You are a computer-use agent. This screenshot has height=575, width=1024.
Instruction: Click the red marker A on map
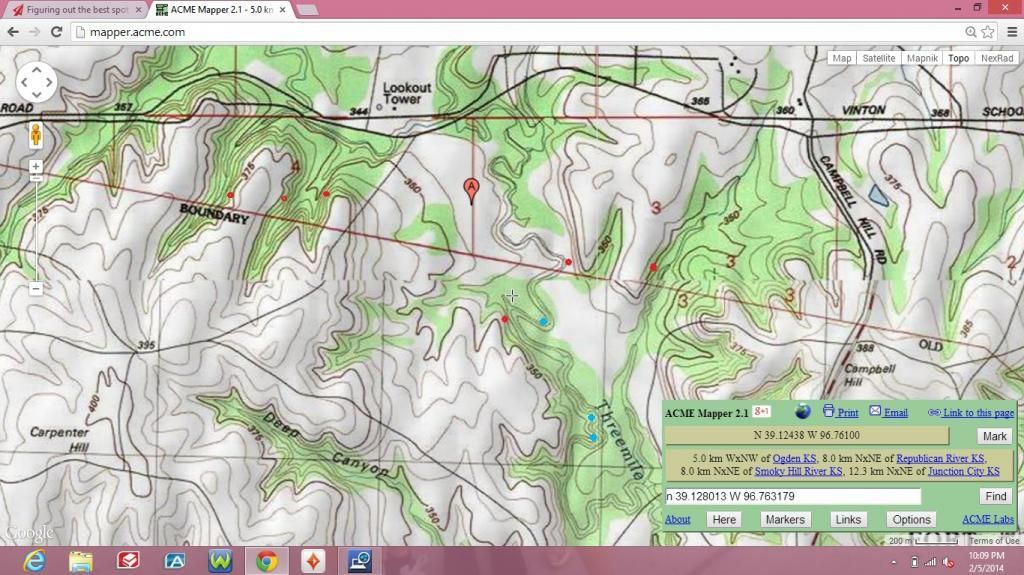point(471,191)
